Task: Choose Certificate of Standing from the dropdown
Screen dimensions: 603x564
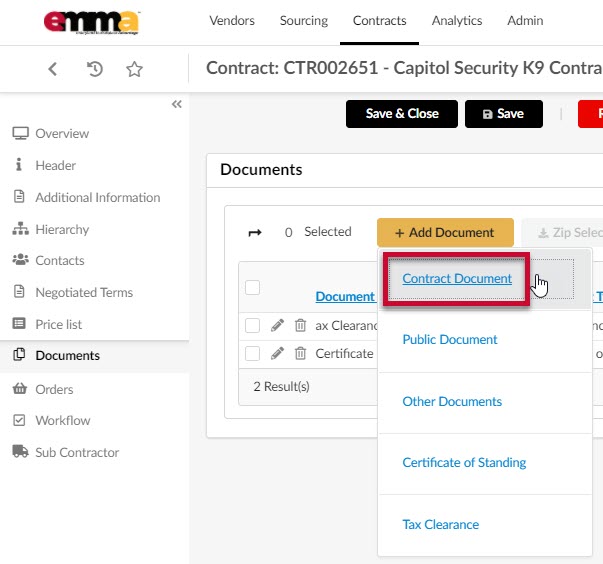Action: click(464, 463)
